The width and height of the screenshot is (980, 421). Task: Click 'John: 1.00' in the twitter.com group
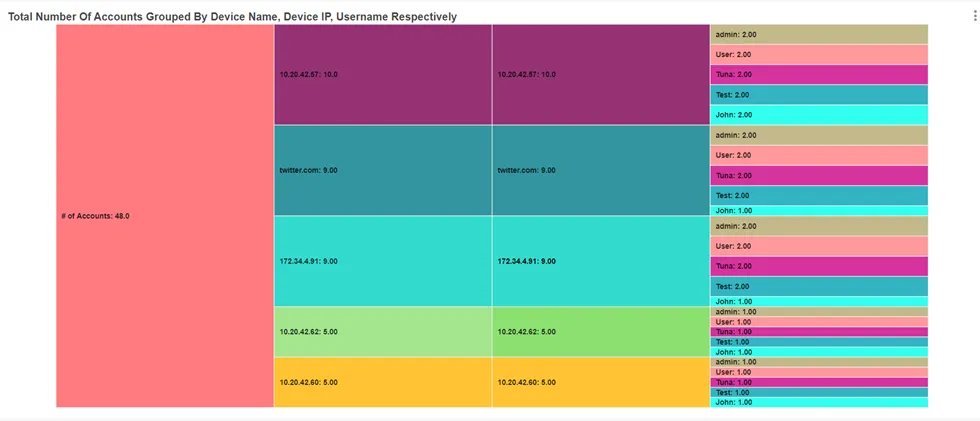pos(819,210)
